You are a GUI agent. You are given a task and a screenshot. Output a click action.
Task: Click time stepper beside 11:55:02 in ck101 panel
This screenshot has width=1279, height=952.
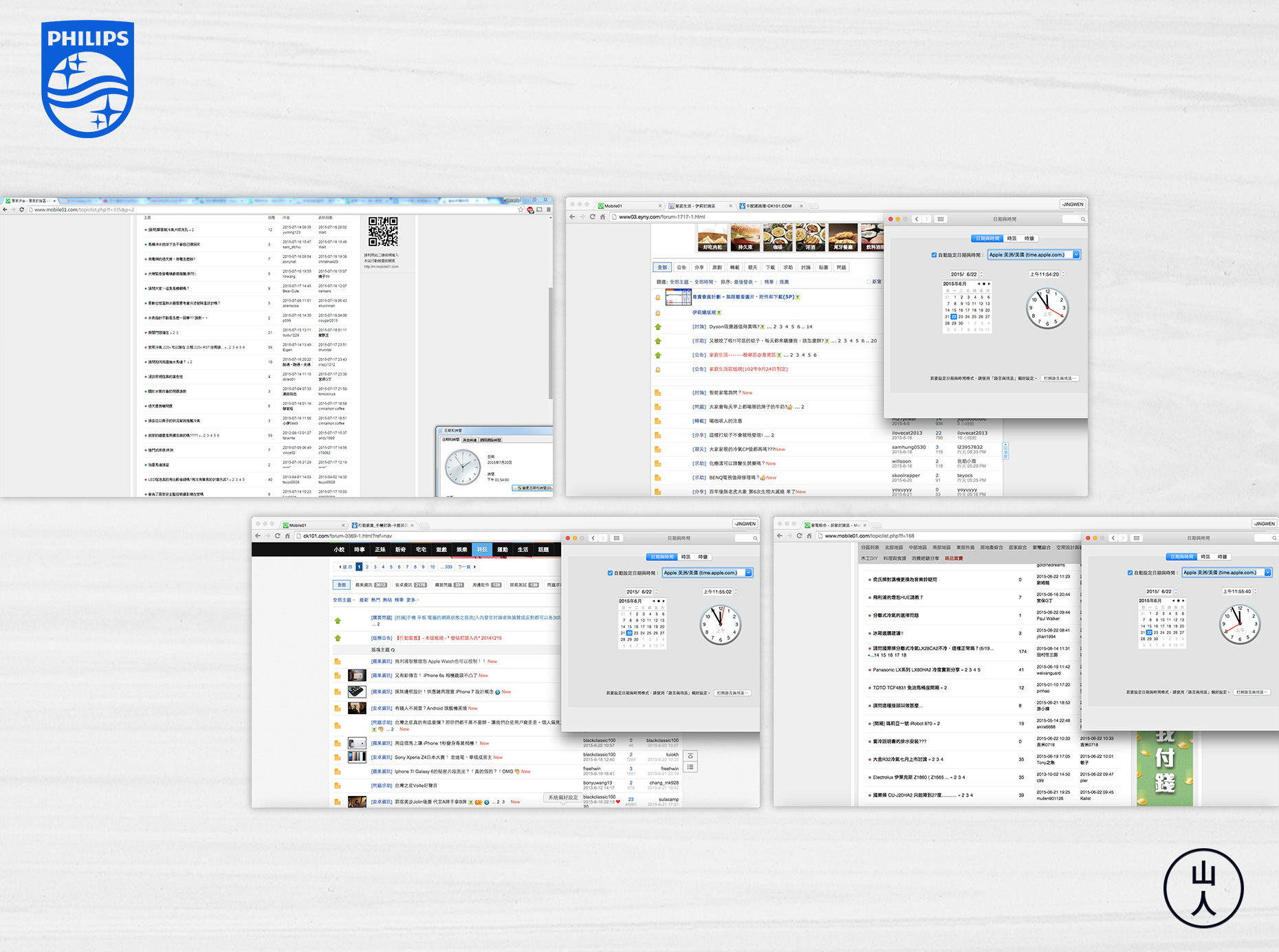(x=736, y=592)
